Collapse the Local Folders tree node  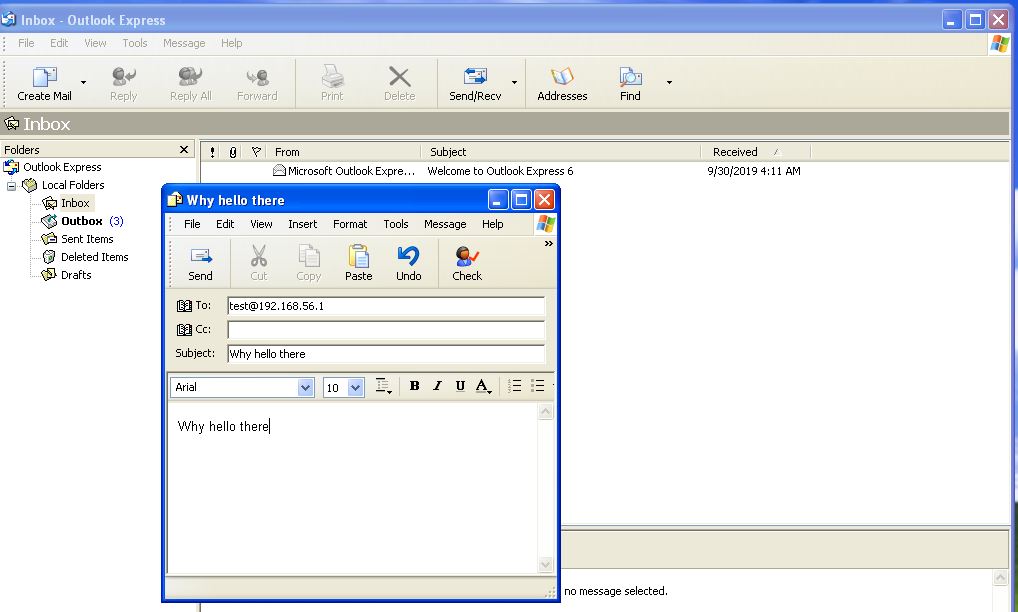[x=11, y=186]
